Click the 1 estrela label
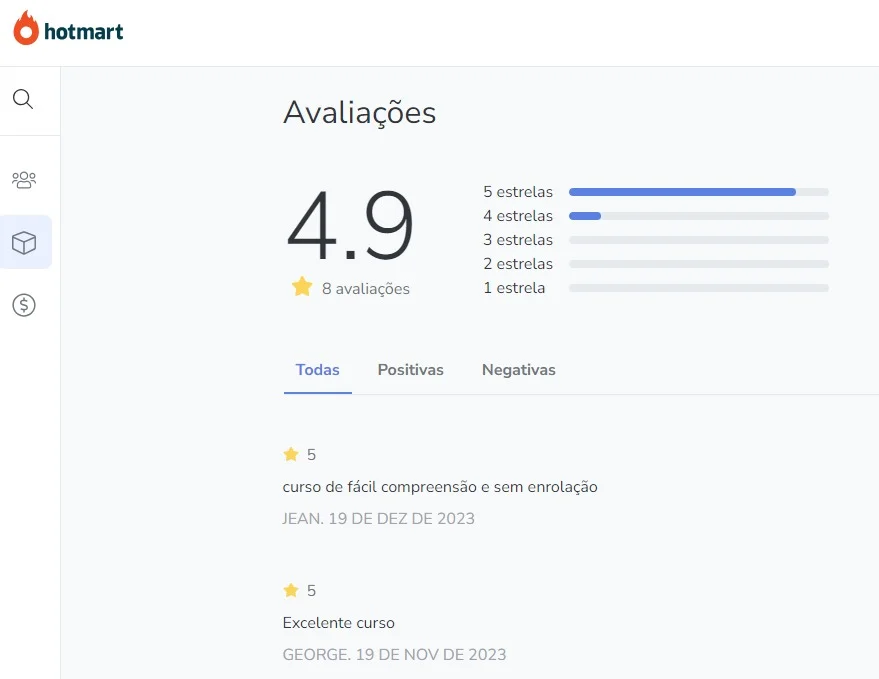 (514, 288)
